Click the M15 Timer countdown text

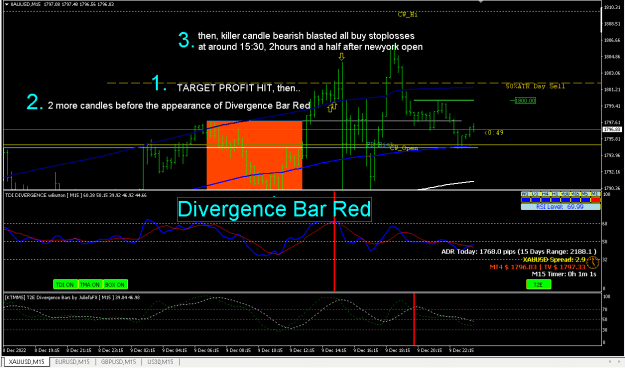pyautogui.click(x=564, y=274)
